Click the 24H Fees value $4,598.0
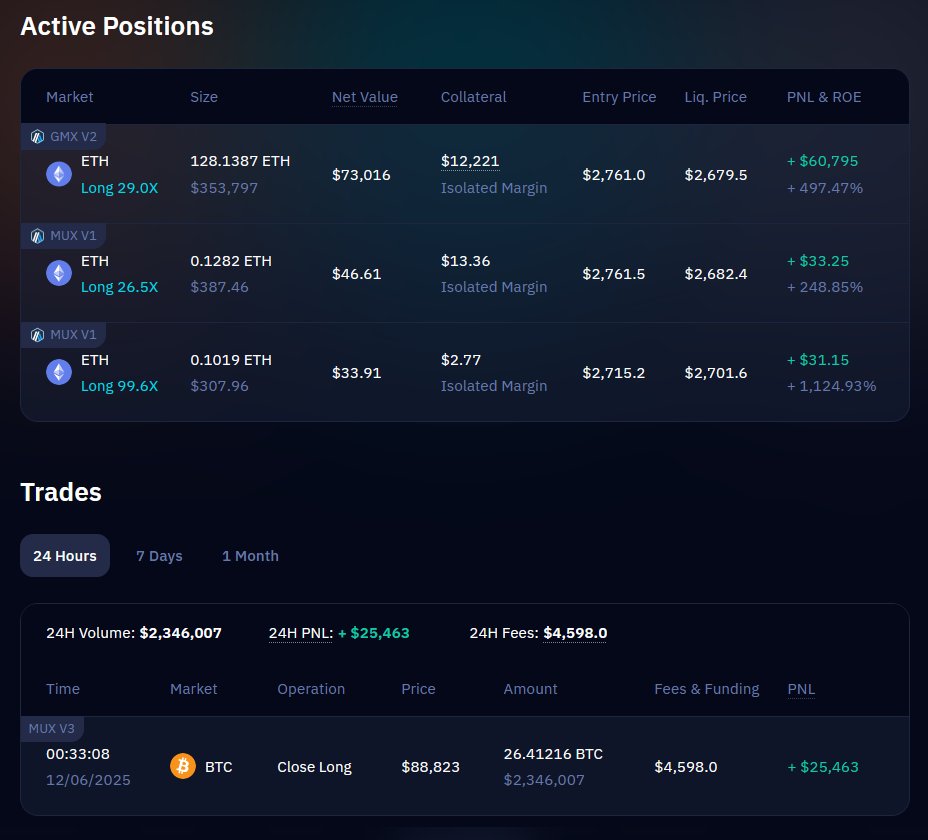Image resolution: width=928 pixels, height=840 pixels. coord(575,633)
